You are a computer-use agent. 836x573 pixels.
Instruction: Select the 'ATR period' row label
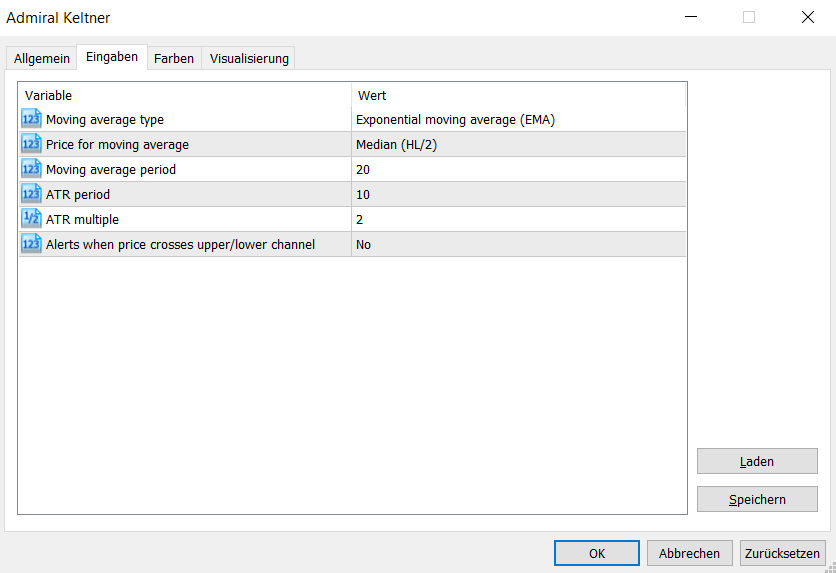78,195
